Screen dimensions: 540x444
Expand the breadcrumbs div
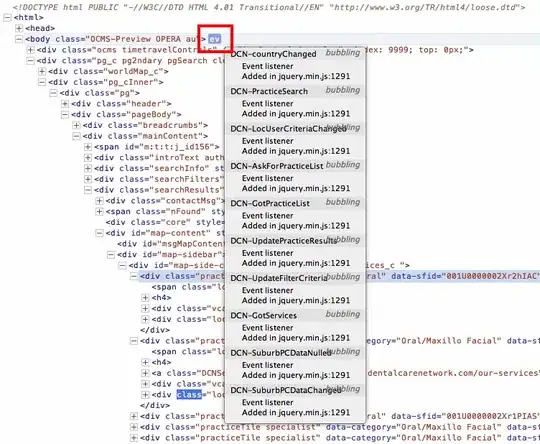pyautogui.click(x=76, y=125)
